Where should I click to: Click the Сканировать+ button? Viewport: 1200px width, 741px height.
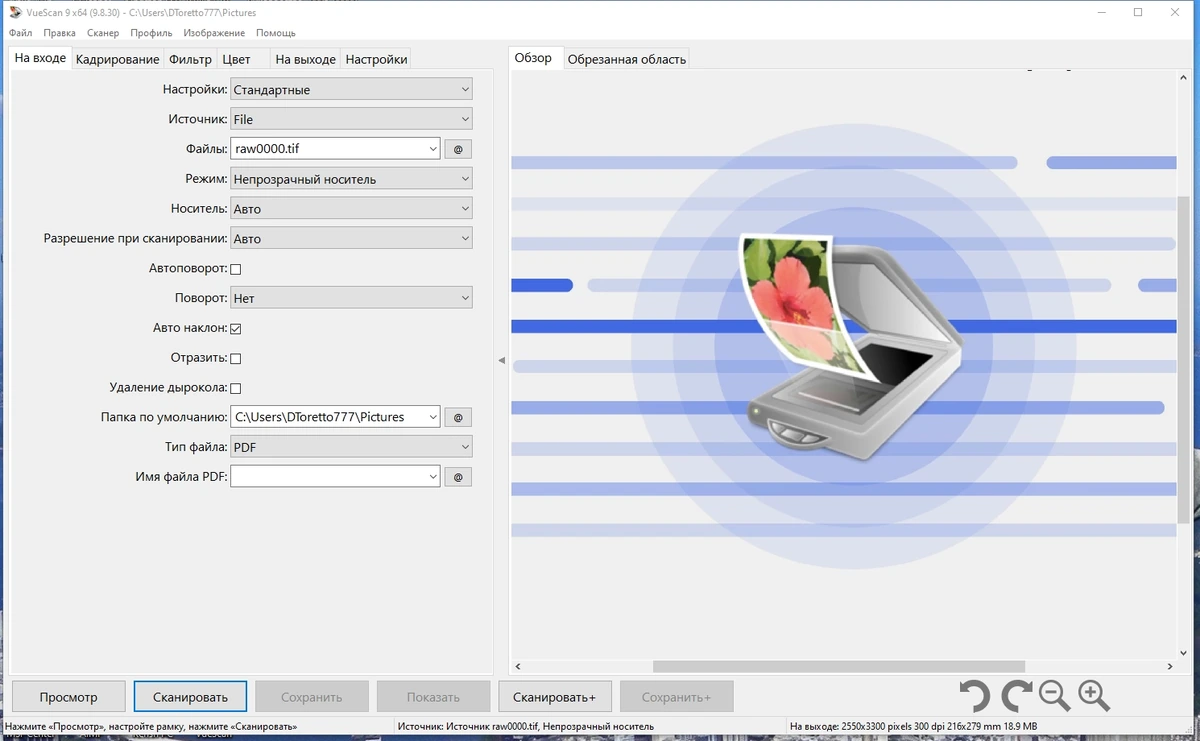[x=554, y=697]
